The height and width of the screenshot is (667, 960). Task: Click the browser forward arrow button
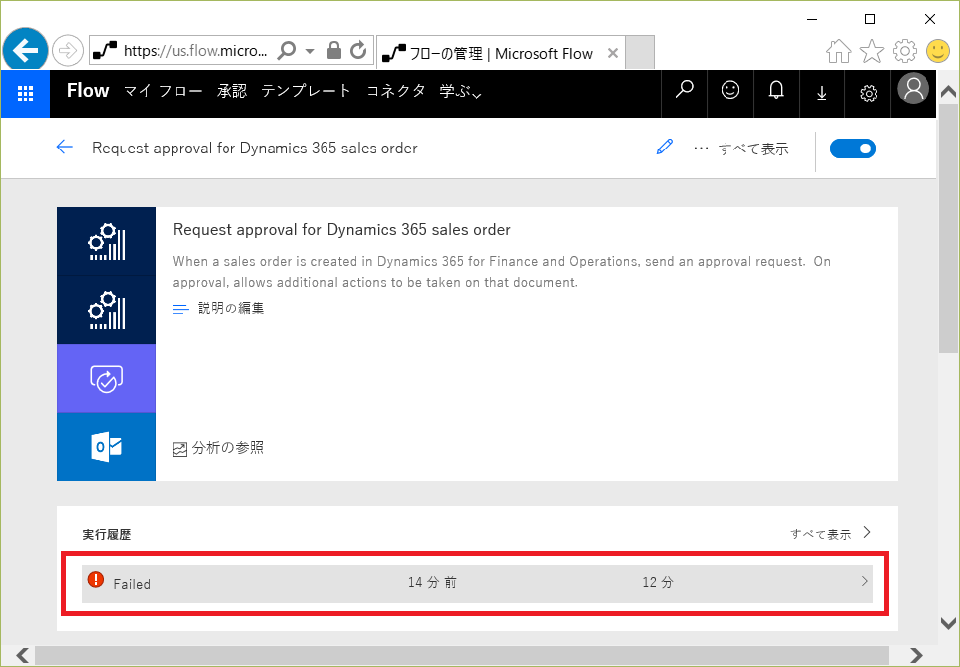click(67, 50)
